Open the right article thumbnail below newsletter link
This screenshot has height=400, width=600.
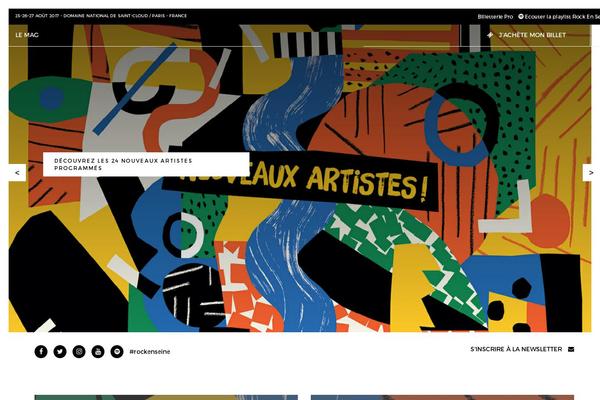click(x=442, y=397)
